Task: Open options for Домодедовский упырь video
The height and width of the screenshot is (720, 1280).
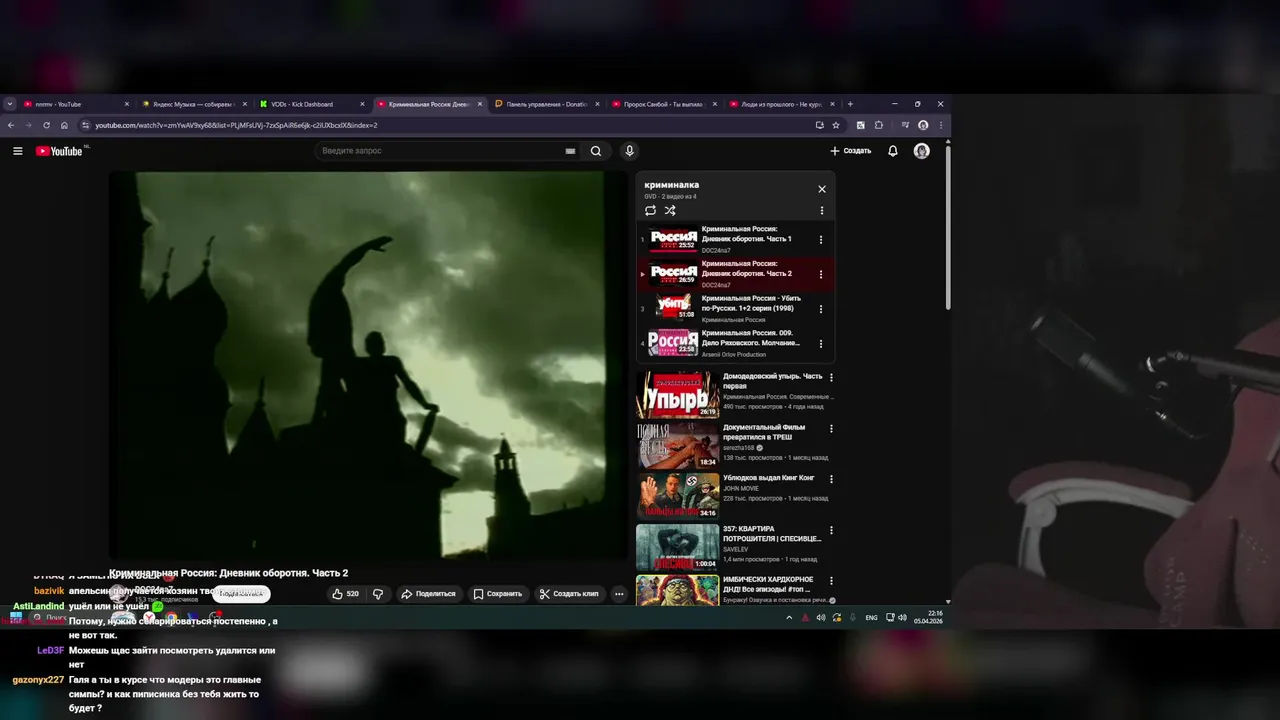Action: coord(831,377)
